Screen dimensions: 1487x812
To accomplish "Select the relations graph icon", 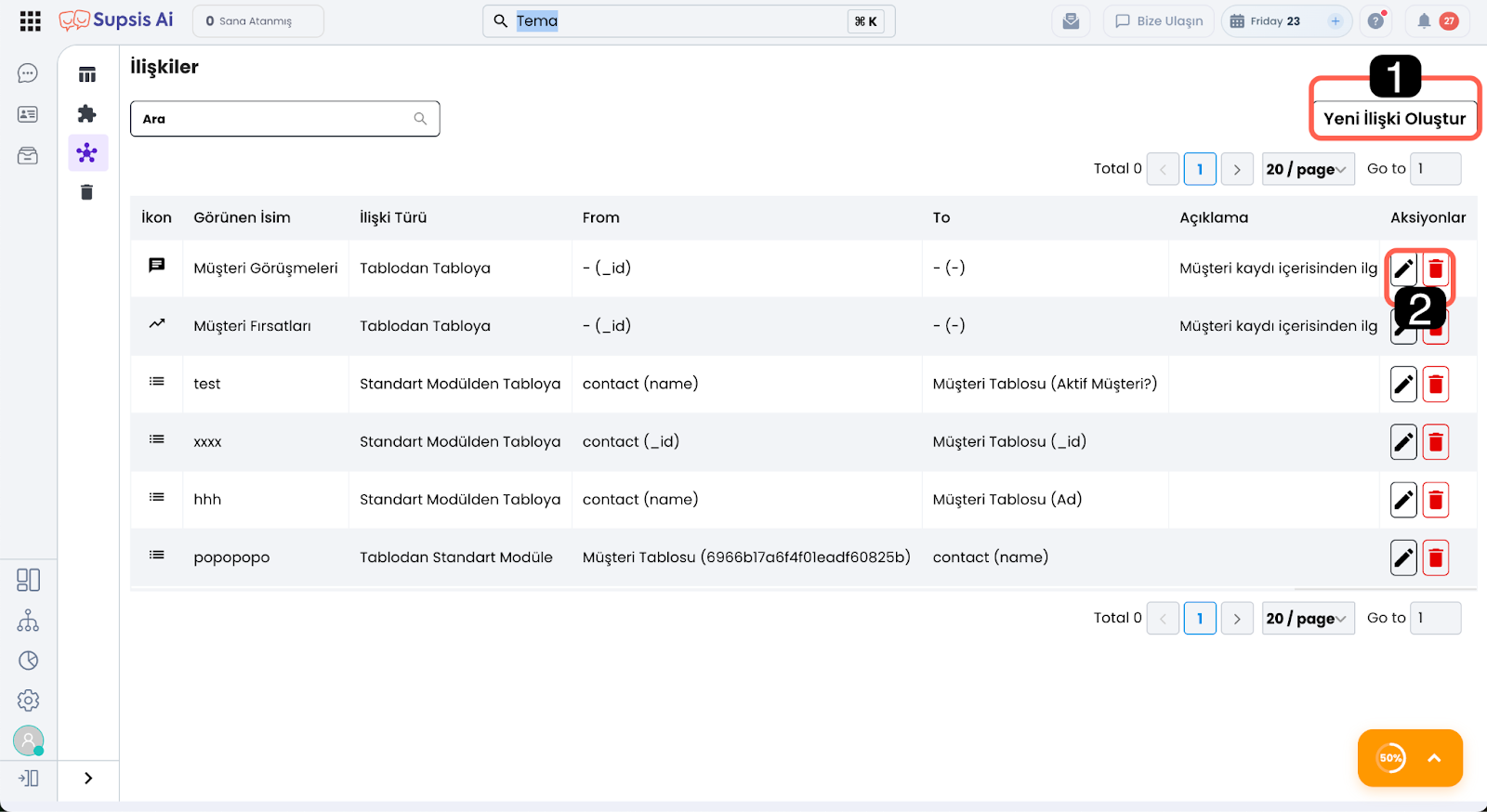I will point(87,153).
